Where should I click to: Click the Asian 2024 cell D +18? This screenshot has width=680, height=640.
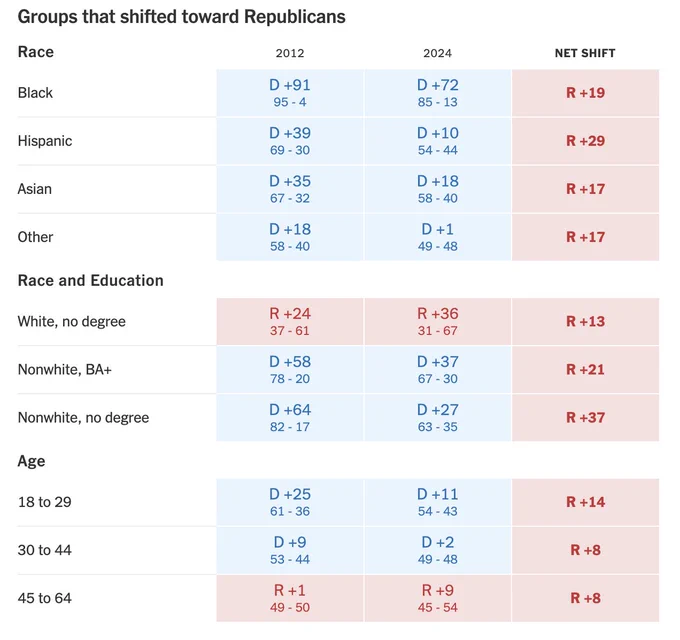(437, 189)
